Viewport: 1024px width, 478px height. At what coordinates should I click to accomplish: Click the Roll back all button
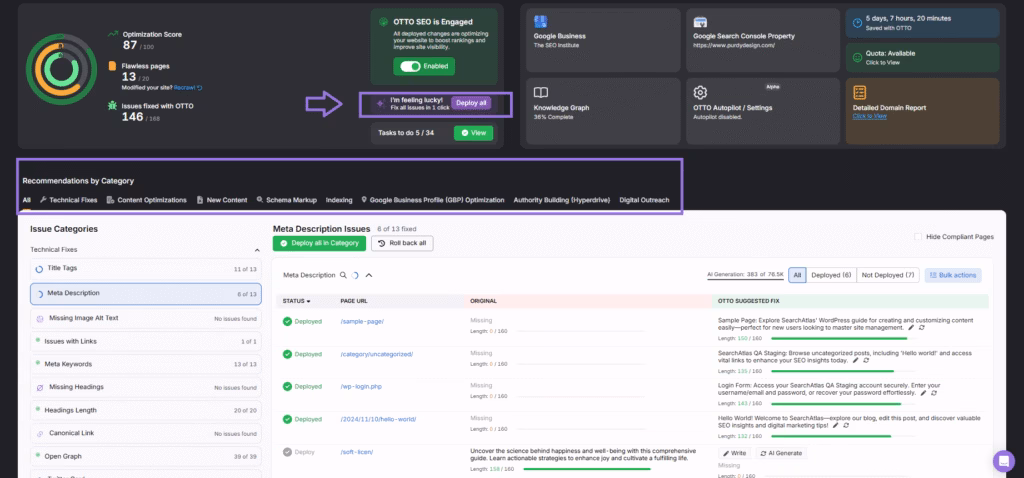[x=402, y=243]
